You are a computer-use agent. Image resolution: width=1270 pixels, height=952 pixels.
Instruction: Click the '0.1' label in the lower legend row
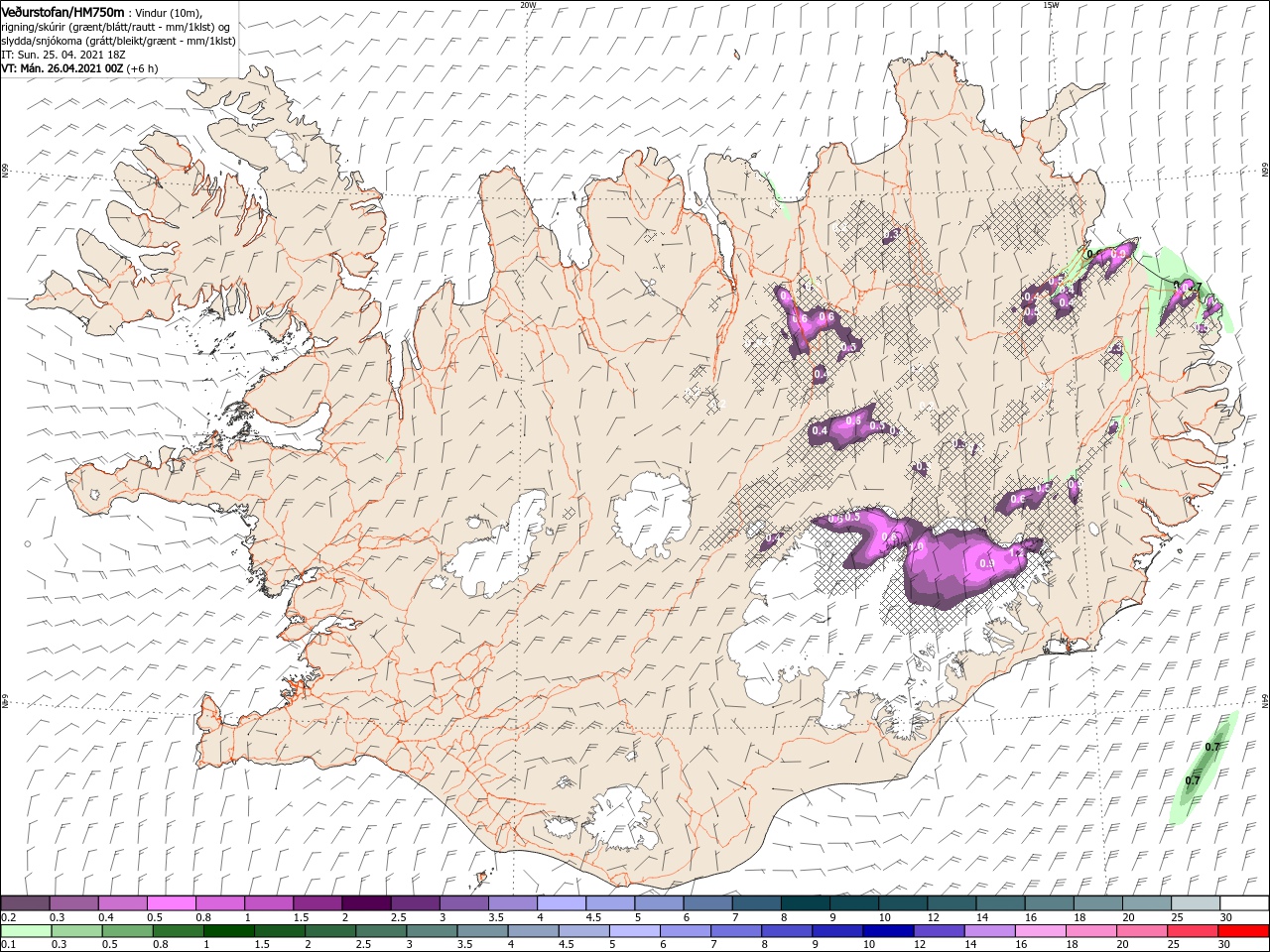click(9, 944)
